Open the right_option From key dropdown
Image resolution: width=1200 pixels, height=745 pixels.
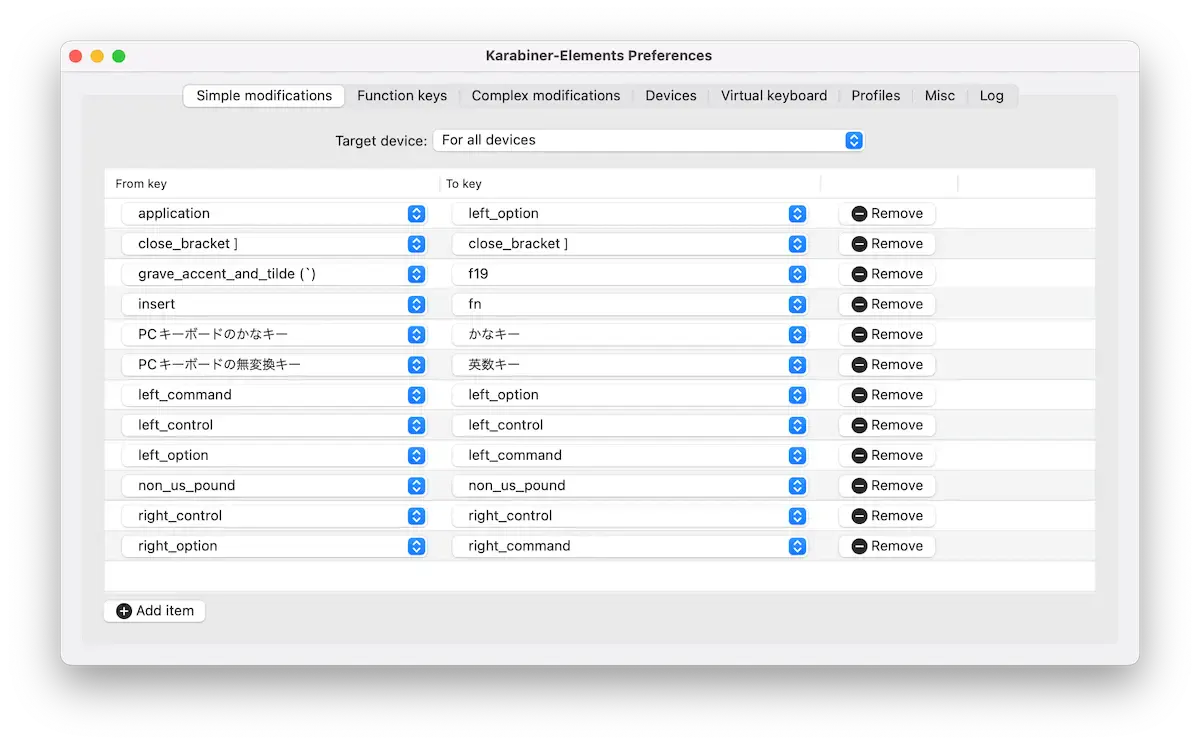274,546
